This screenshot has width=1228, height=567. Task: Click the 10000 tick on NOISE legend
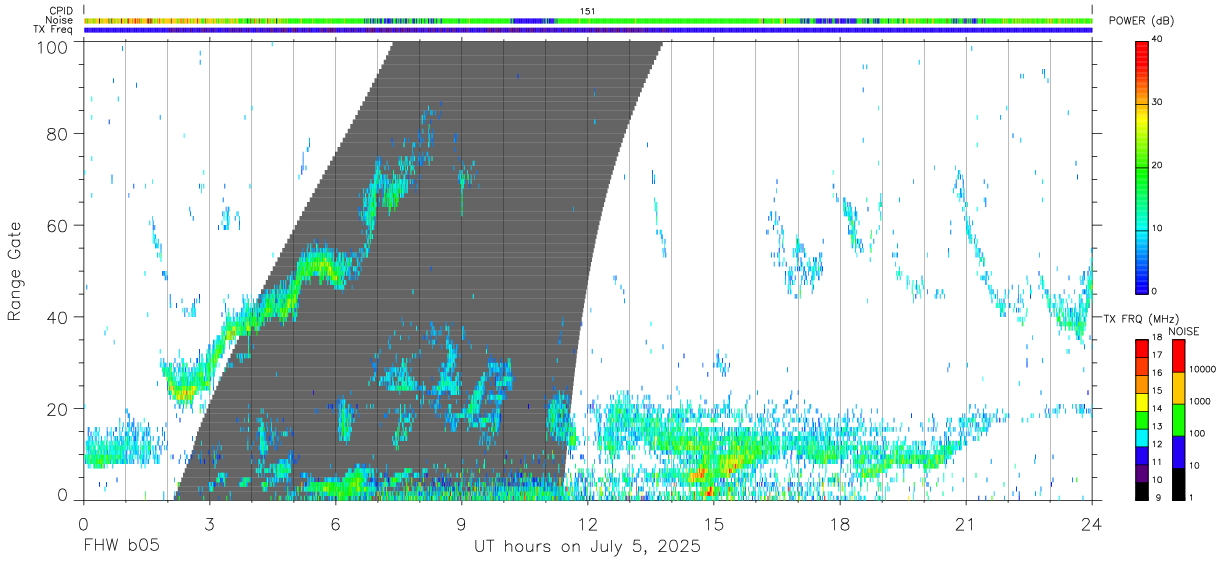(1202, 369)
